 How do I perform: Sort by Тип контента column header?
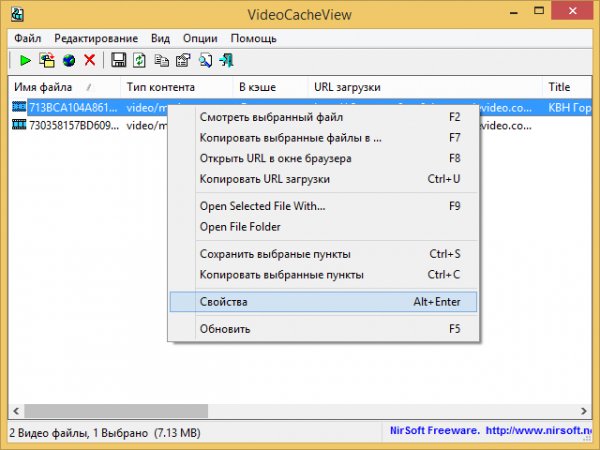click(x=176, y=87)
